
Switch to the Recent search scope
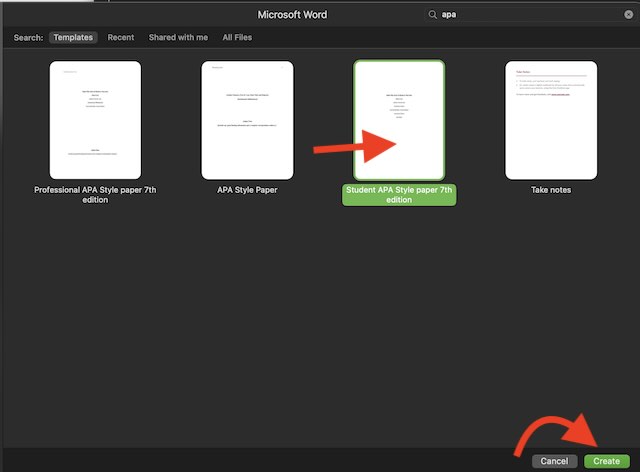click(x=121, y=38)
